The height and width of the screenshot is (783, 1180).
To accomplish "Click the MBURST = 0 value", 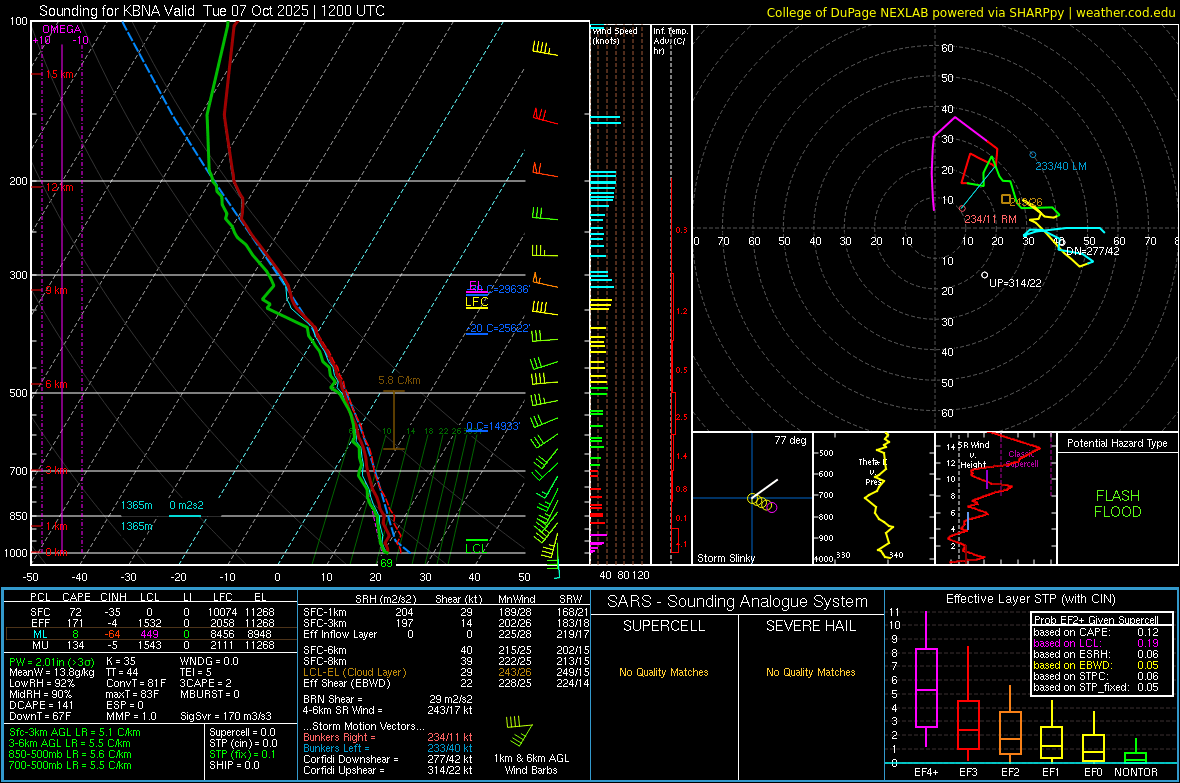I will coord(209,694).
